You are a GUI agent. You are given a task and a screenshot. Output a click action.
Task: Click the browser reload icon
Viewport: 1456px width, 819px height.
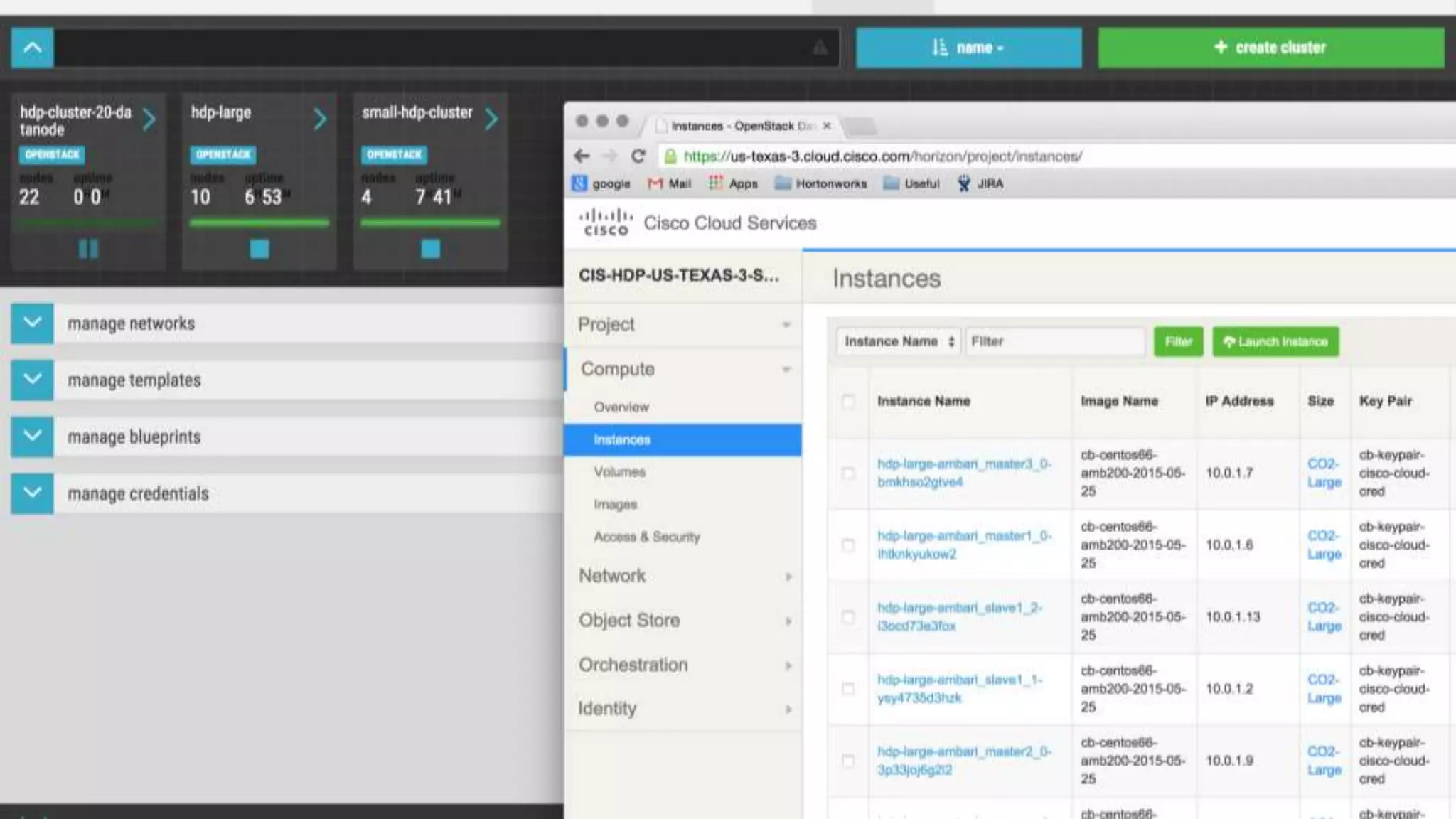[638, 156]
